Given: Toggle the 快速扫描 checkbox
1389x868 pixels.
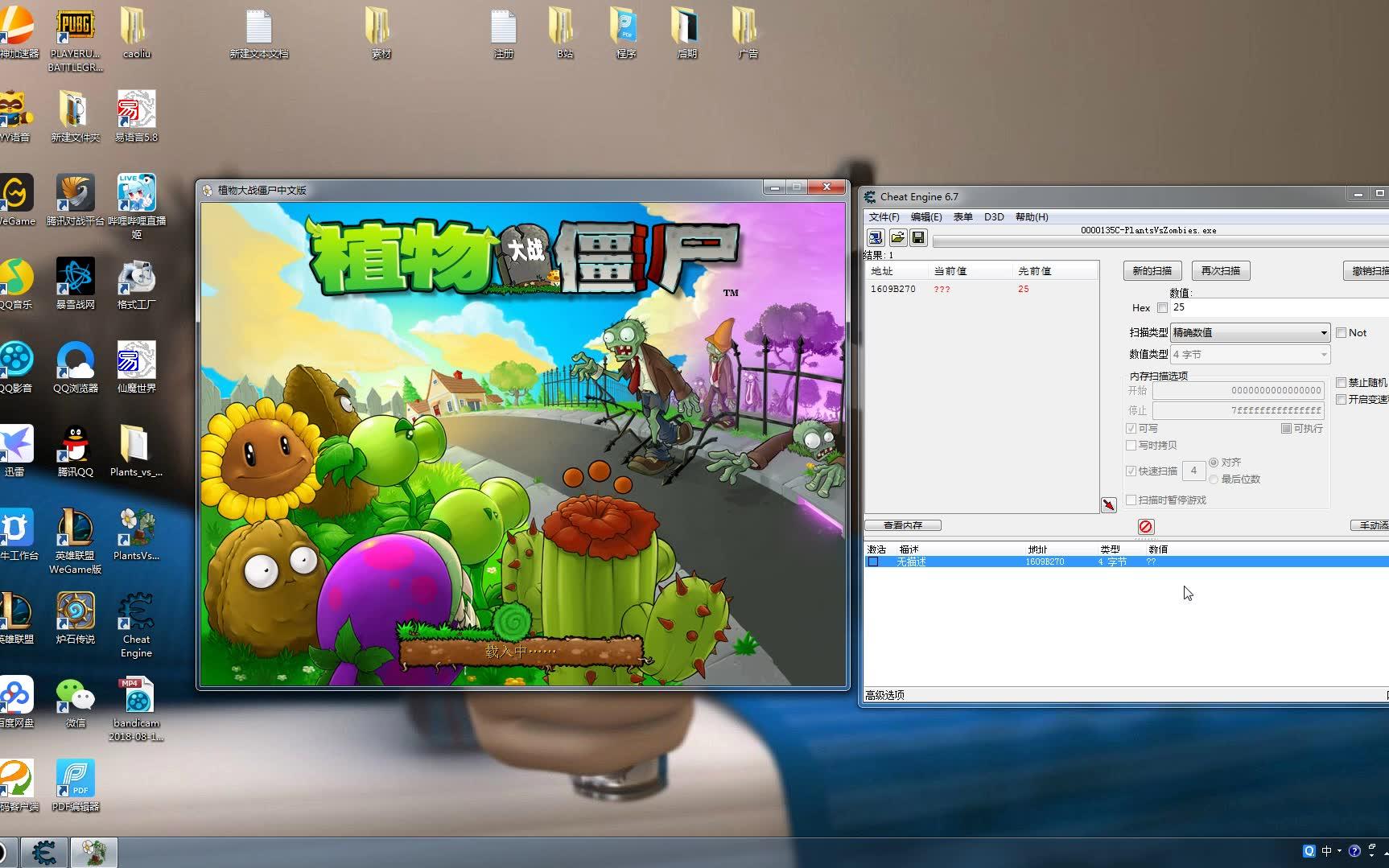Looking at the screenshot, I should pos(1131,471).
